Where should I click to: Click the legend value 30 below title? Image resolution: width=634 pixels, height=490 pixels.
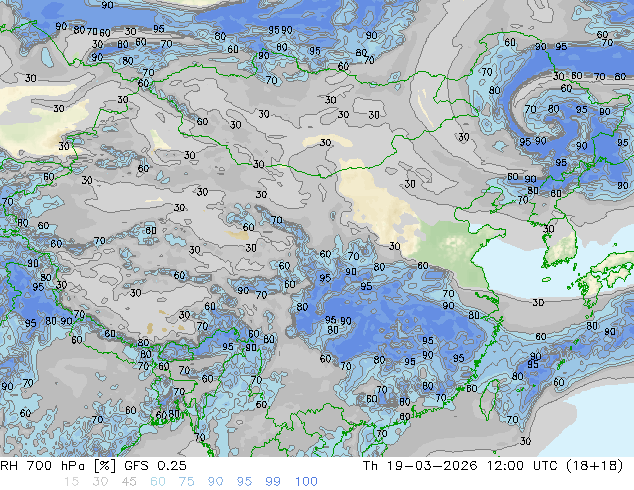pyautogui.click(x=100, y=482)
